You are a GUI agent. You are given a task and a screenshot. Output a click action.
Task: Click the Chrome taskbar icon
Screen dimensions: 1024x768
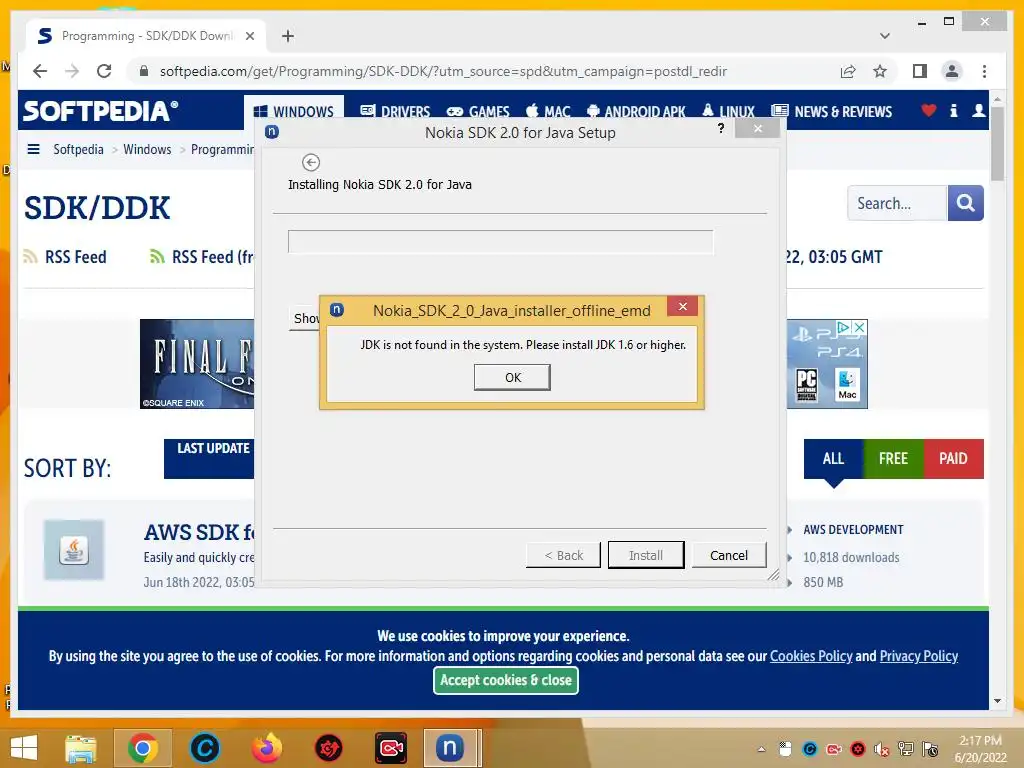point(142,748)
